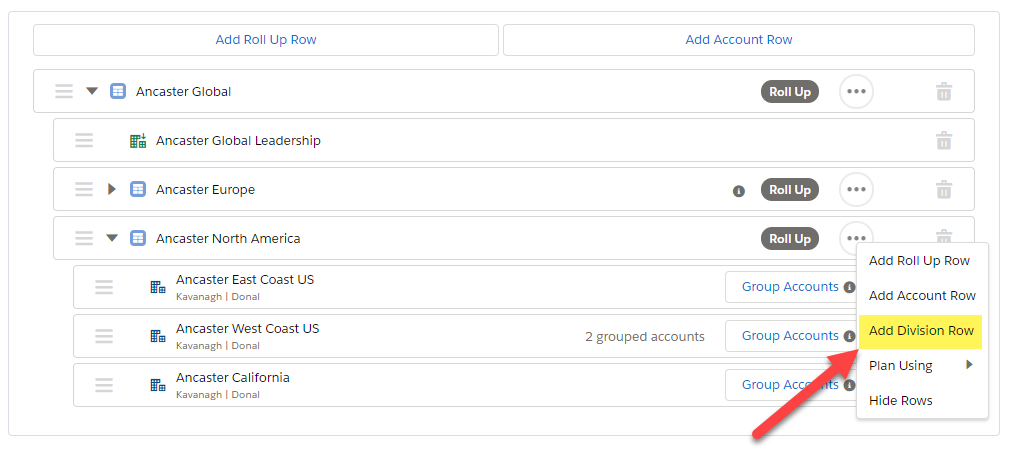Image resolution: width=1014 pixels, height=459 pixels.
Task: Click the top Add Account Row button
Action: tap(739, 40)
